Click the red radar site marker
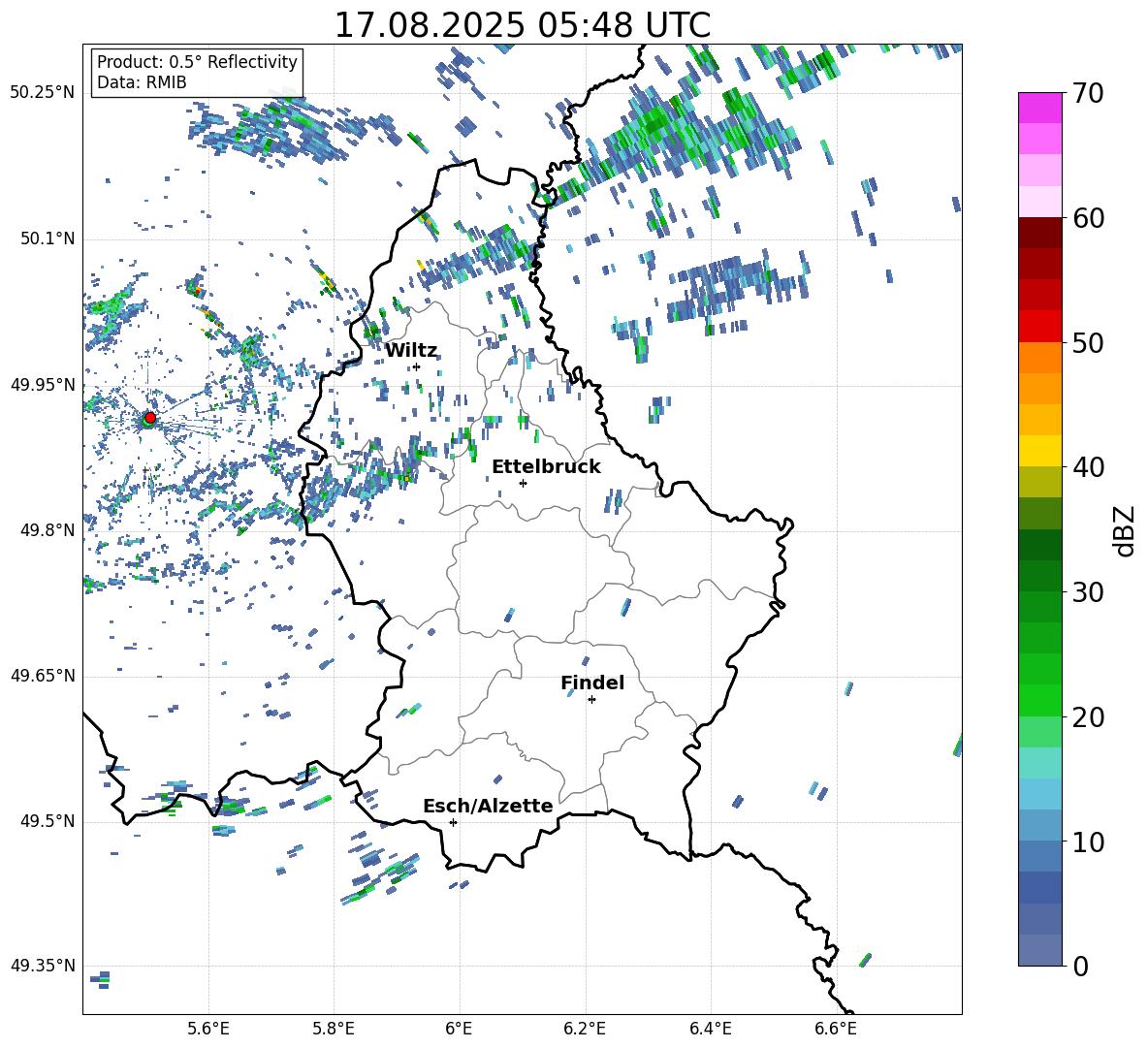1148x1048 pixels. [x=150, y=418]
